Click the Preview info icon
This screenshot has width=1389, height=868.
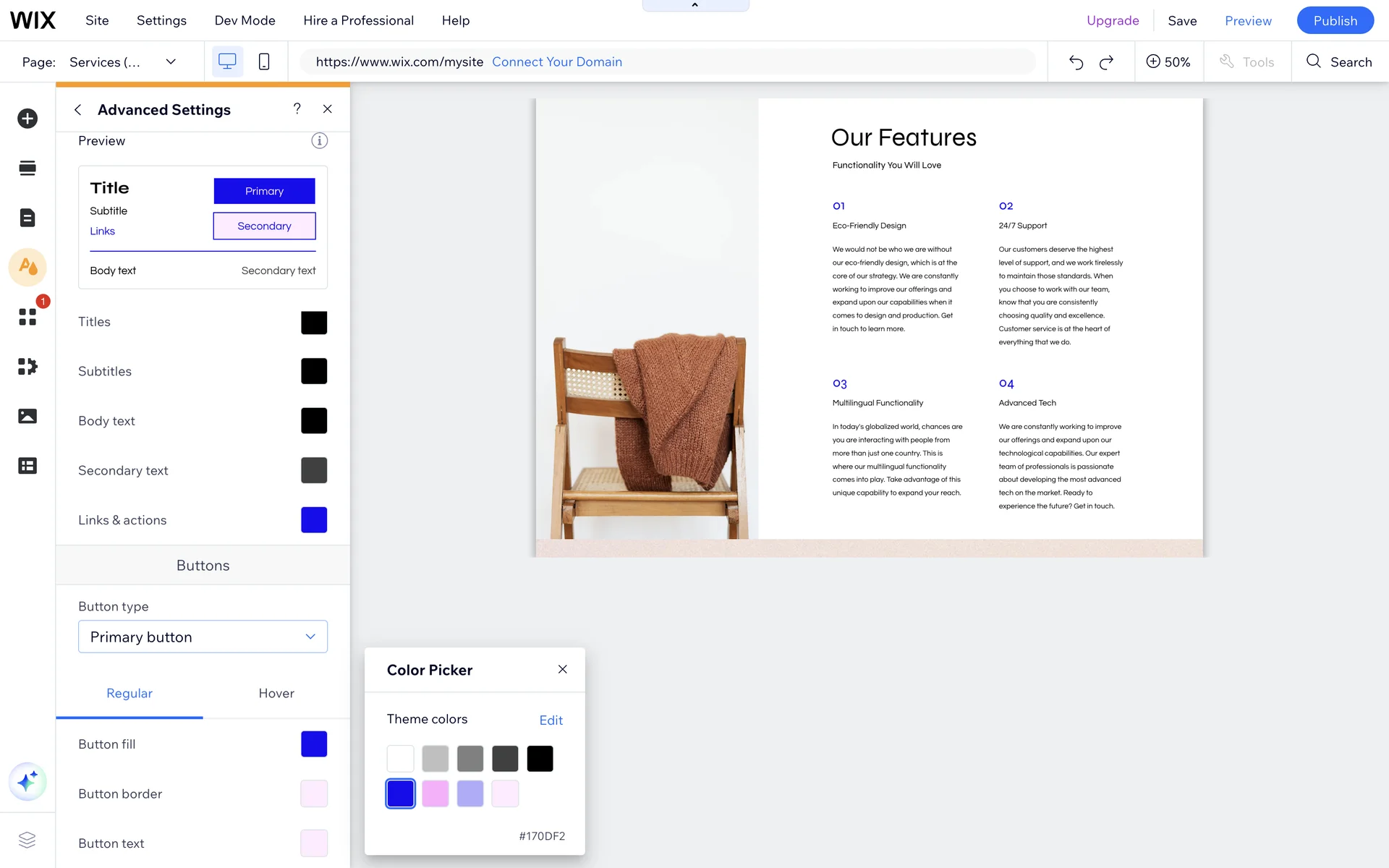(x=319, y=141)
